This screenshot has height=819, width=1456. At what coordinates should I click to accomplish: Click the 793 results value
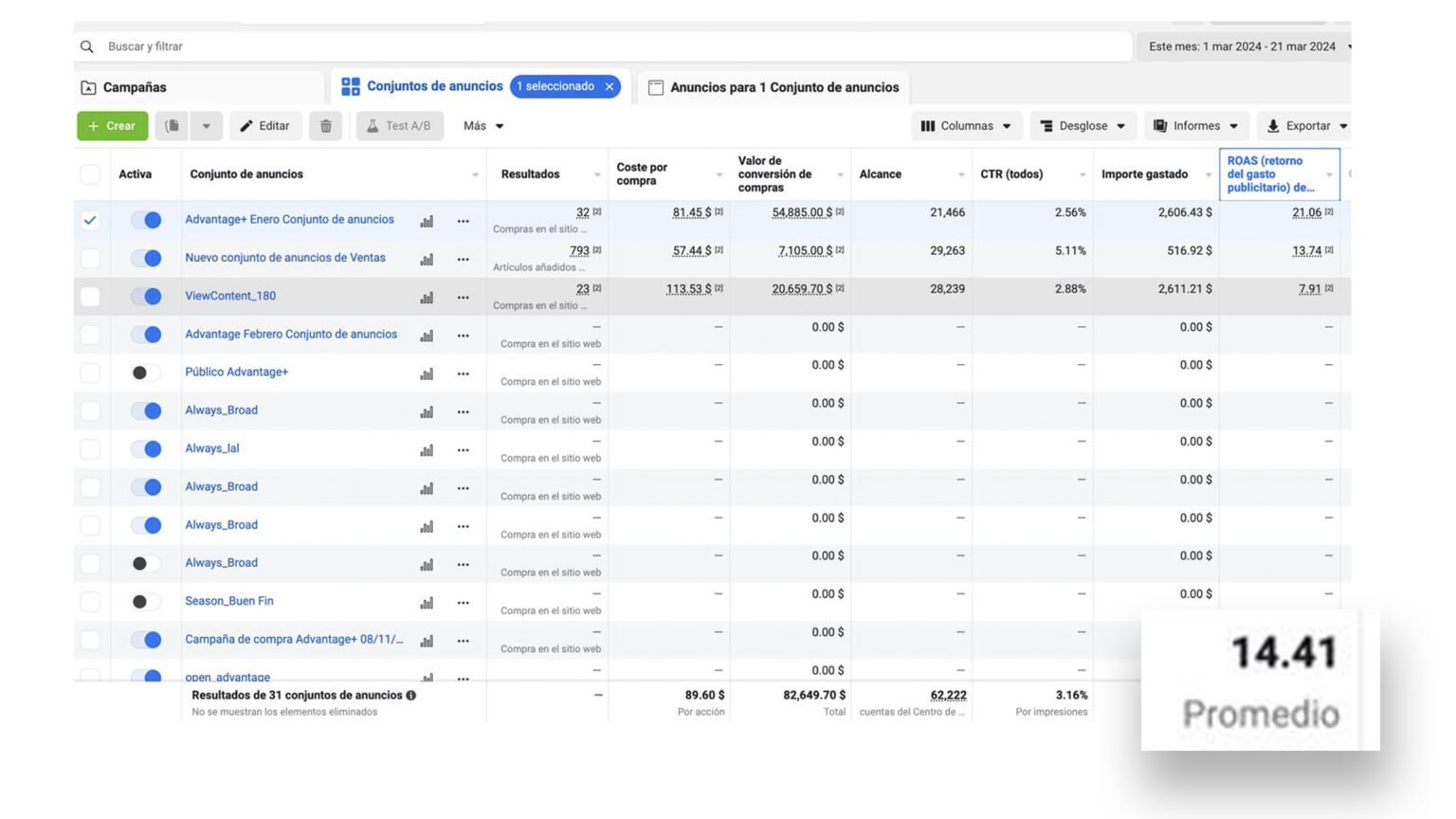[579, 250]
